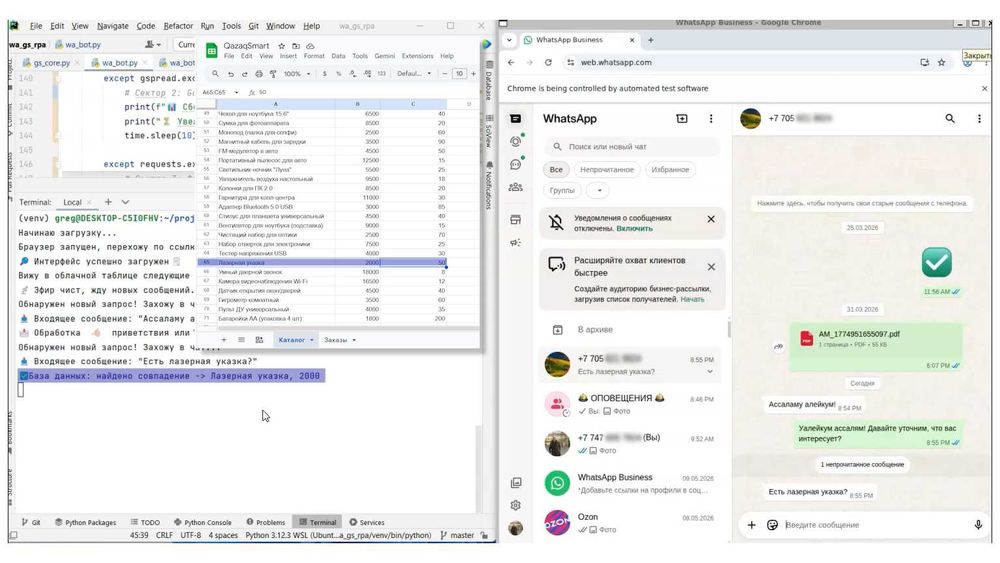Image resolution: width=1000 pixels, height=563 pixels.
Task: Open PyCharm terminal tab options chevron
Action: tap(126, 202)
